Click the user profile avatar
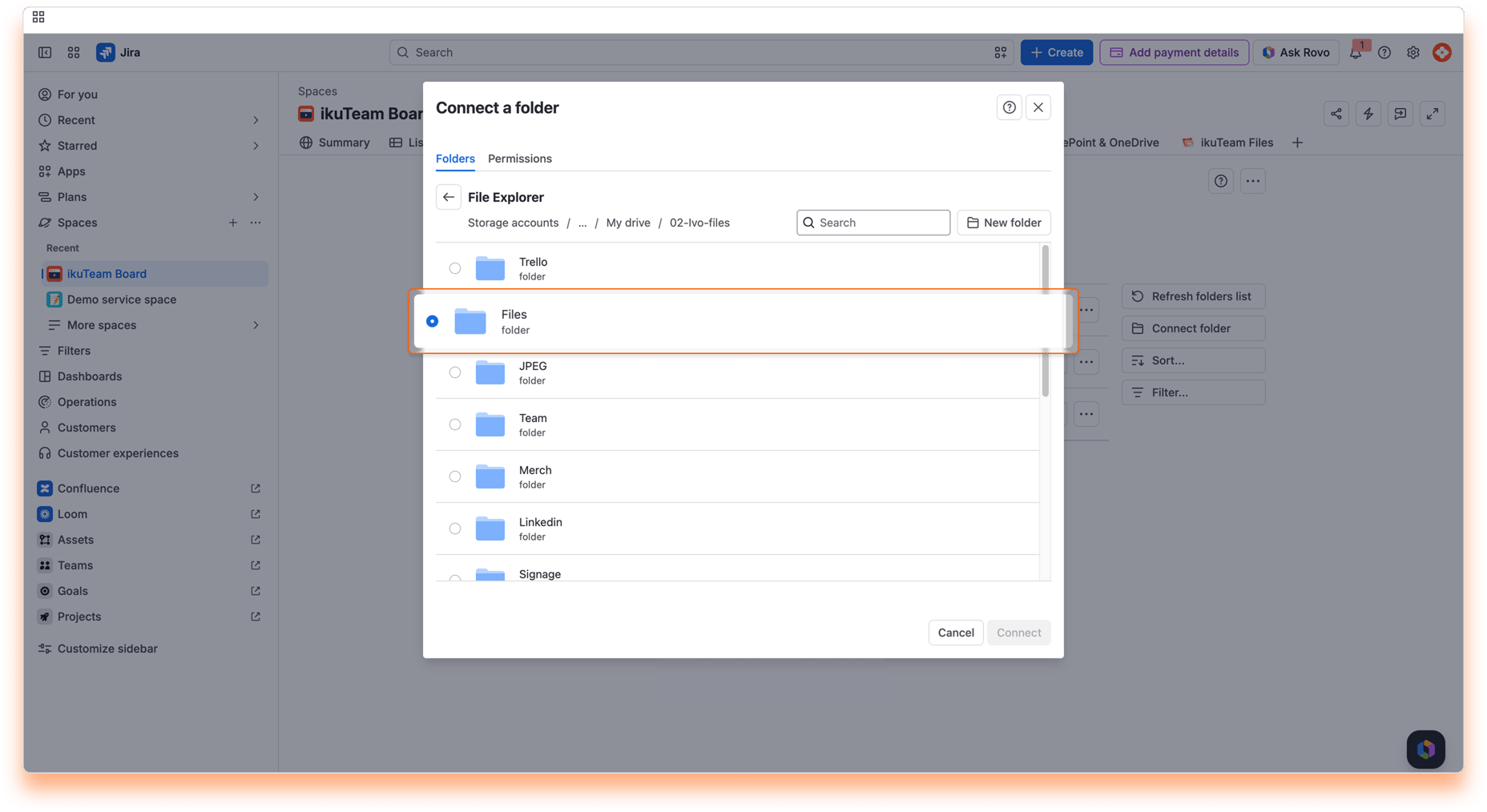This screenshot has height=812, width=1487. coord(1442,52)
